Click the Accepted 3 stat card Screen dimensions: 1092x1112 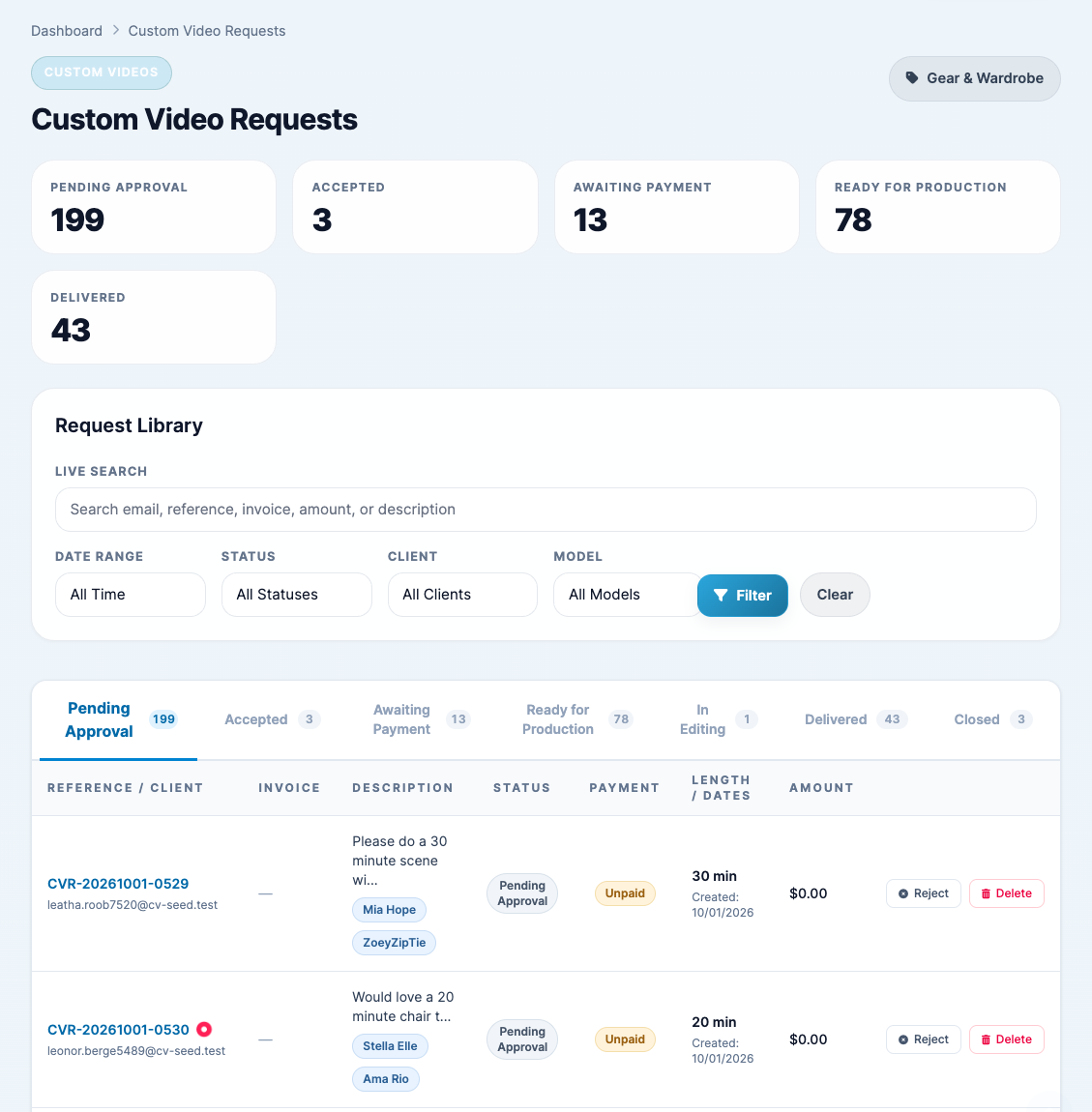[x=415, y=207]
